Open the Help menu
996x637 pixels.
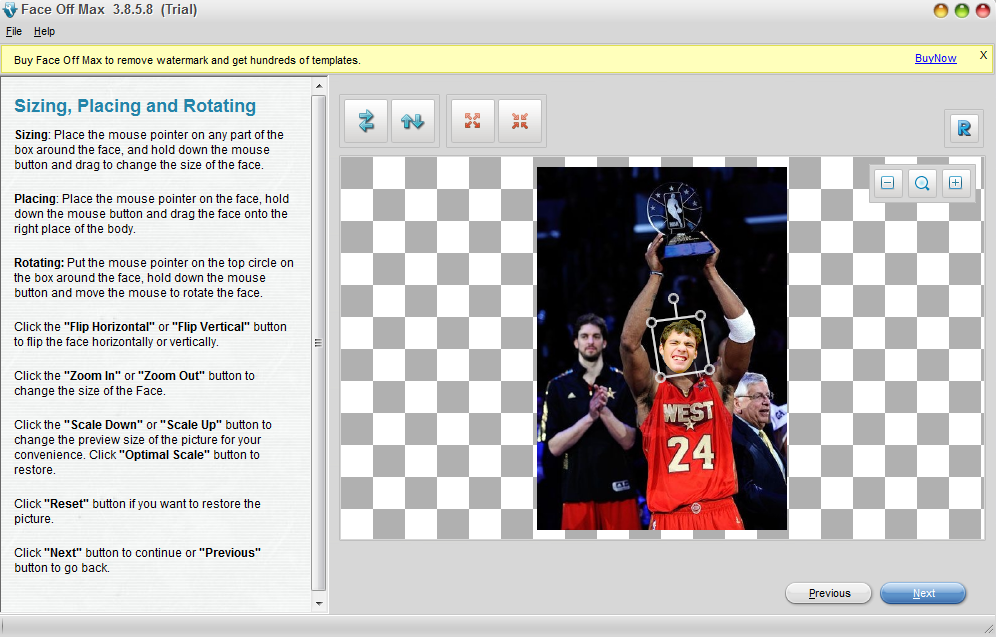pyautogui.click(x=44, y=31)
